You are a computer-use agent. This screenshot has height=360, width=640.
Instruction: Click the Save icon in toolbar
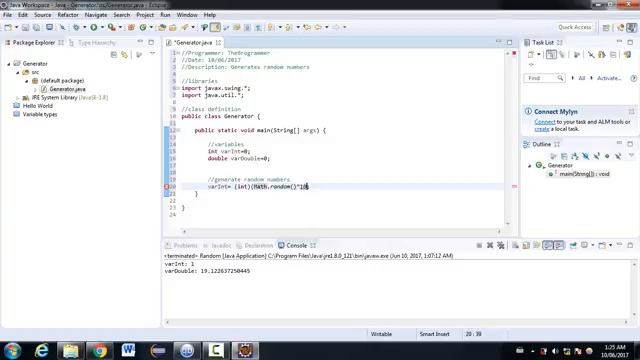(x=26, y=27)
